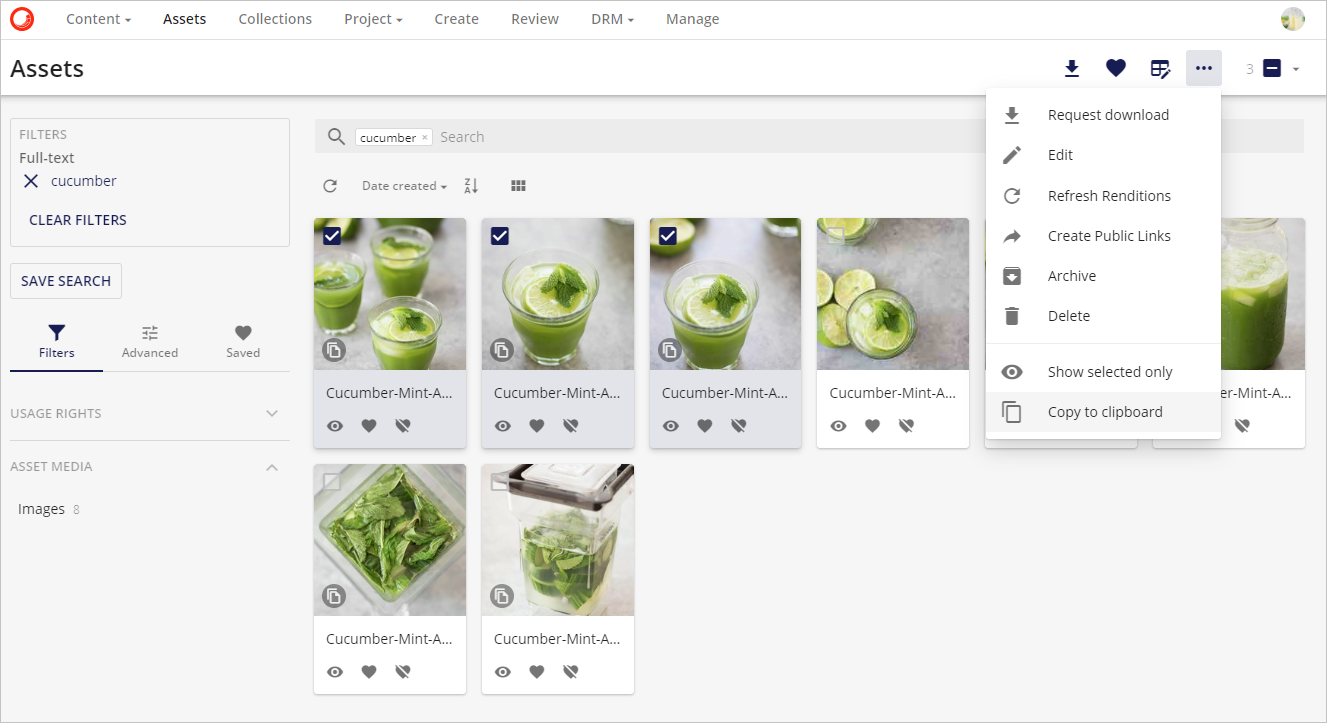Click the SAVE SEARCH button

point(66,281)
